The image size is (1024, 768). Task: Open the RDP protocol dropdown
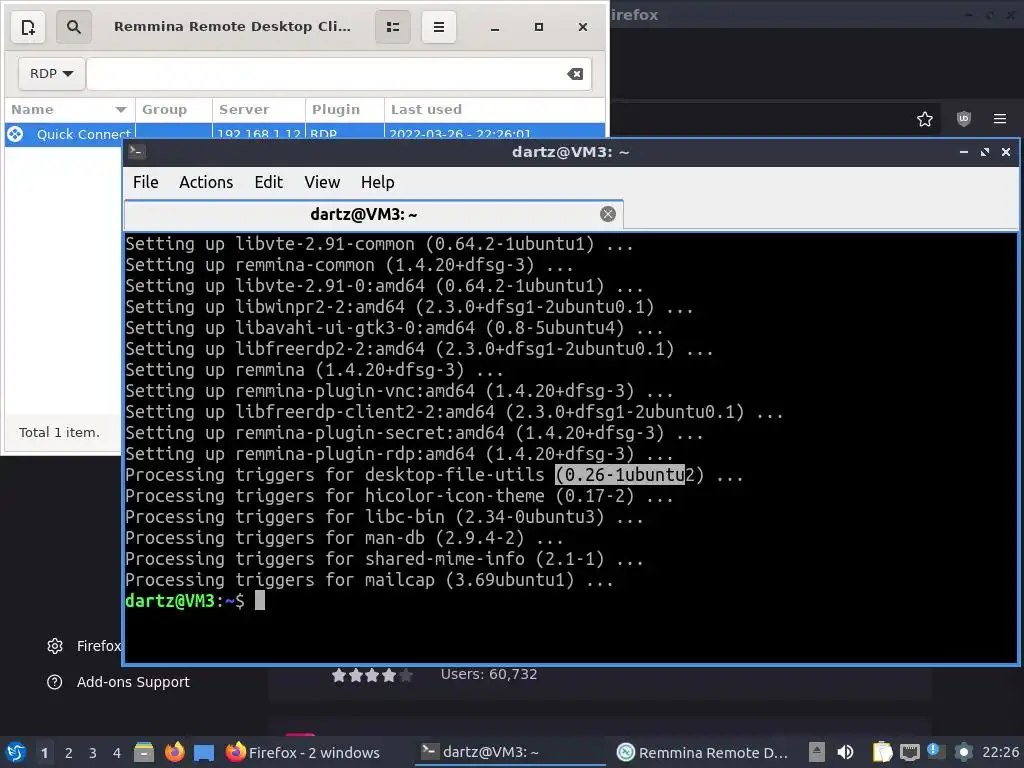click(x=51, y=74)
